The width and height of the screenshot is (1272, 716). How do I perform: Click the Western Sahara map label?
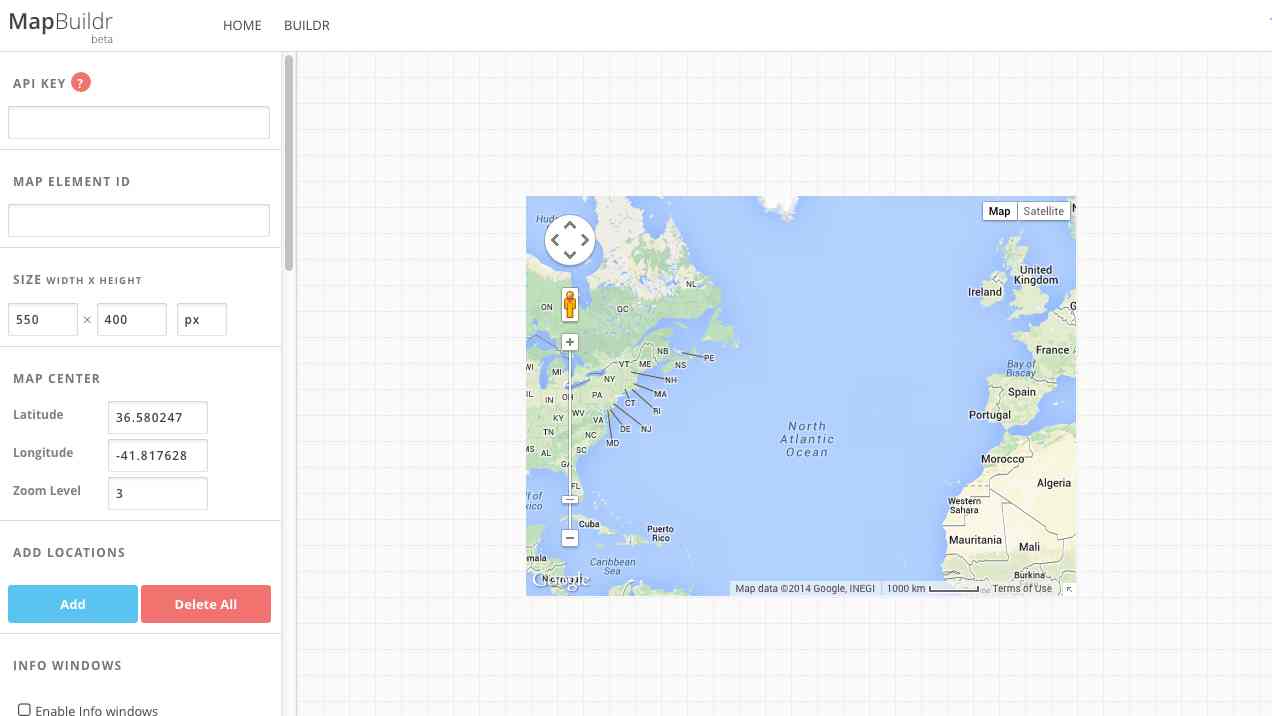point(964,505)
